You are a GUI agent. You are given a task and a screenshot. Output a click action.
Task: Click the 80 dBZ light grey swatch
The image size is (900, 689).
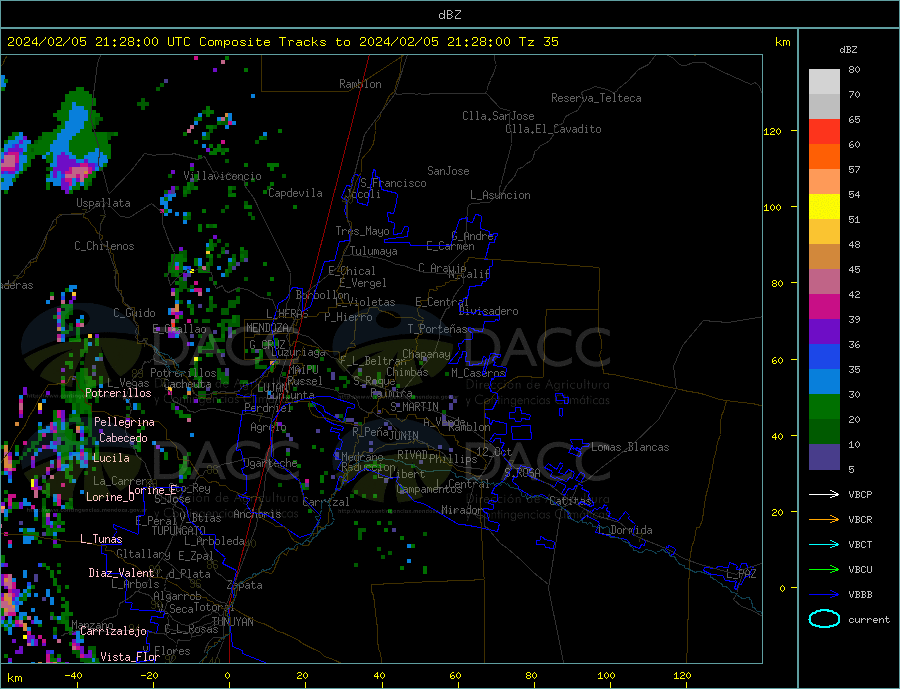point(824,82)
